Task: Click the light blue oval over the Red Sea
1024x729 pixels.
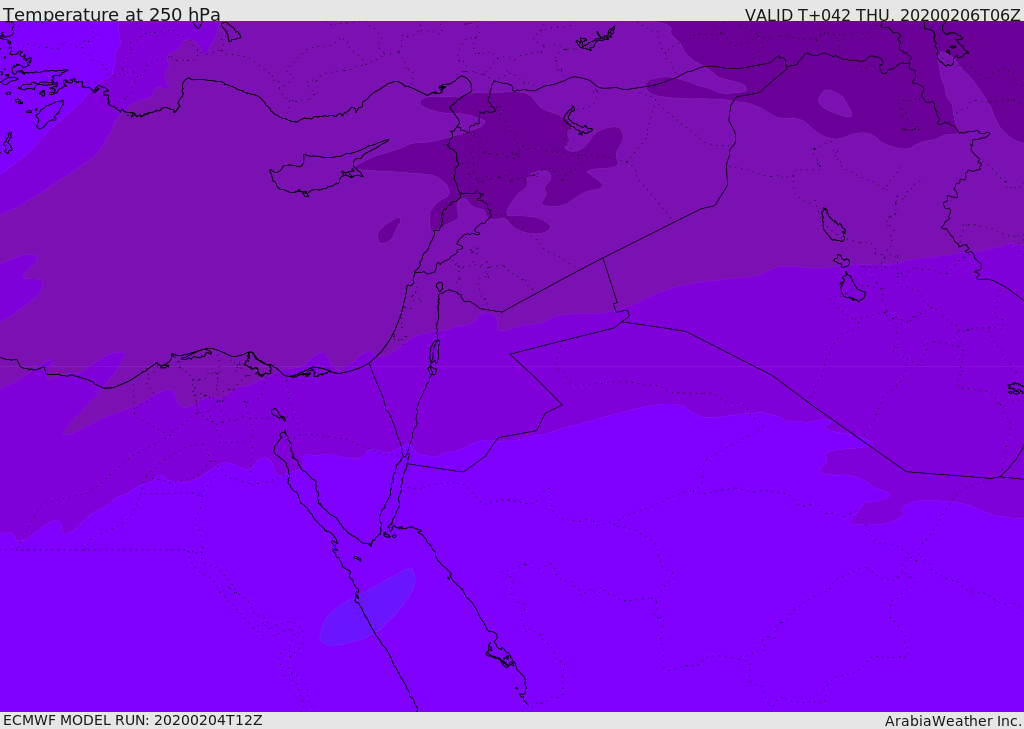Action: [367, 608]
